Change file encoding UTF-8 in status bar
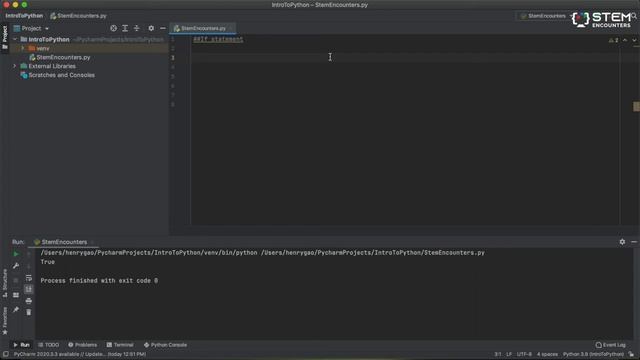 [x=524, y=354]
